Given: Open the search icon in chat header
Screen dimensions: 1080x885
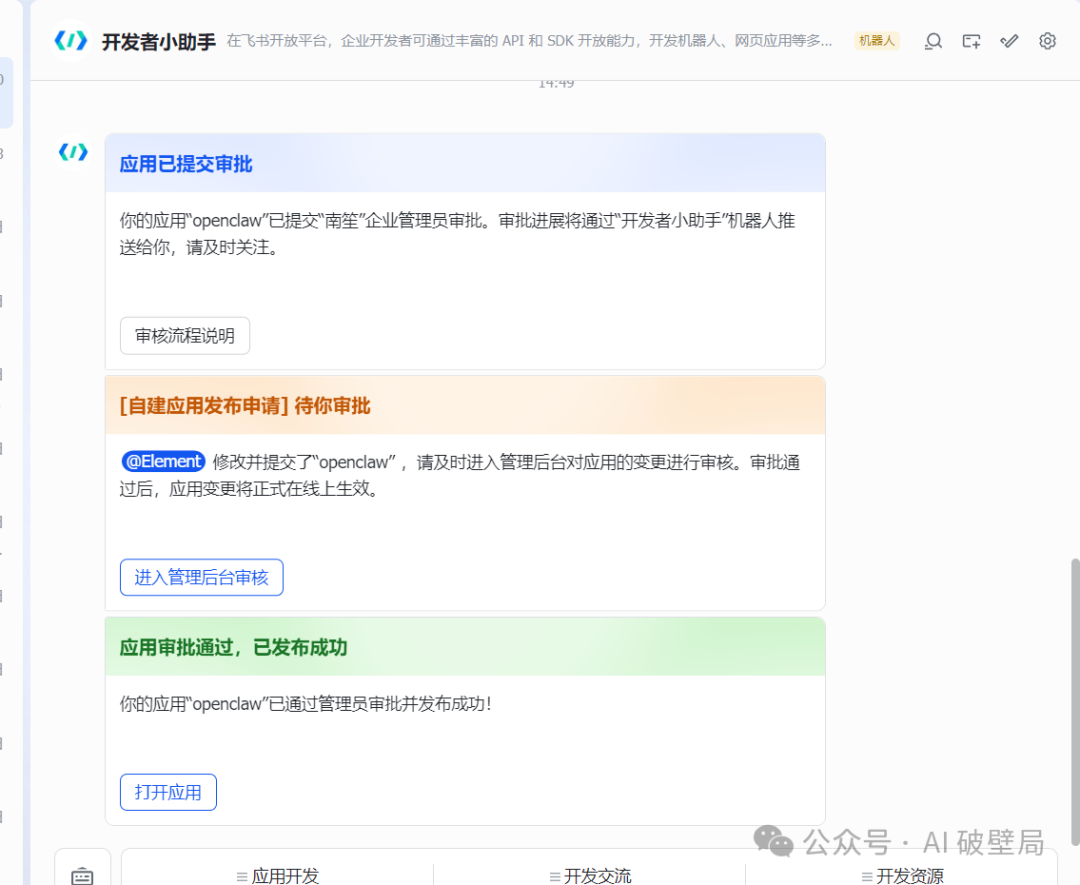Looking at the screenshot, I should click(933, 41).
